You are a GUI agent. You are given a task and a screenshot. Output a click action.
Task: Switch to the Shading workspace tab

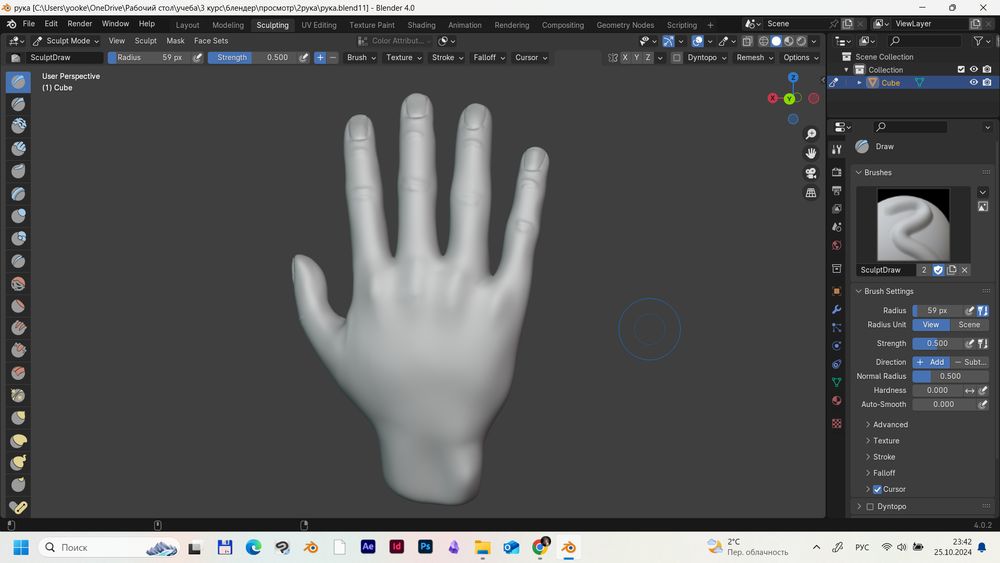(421, 25)
